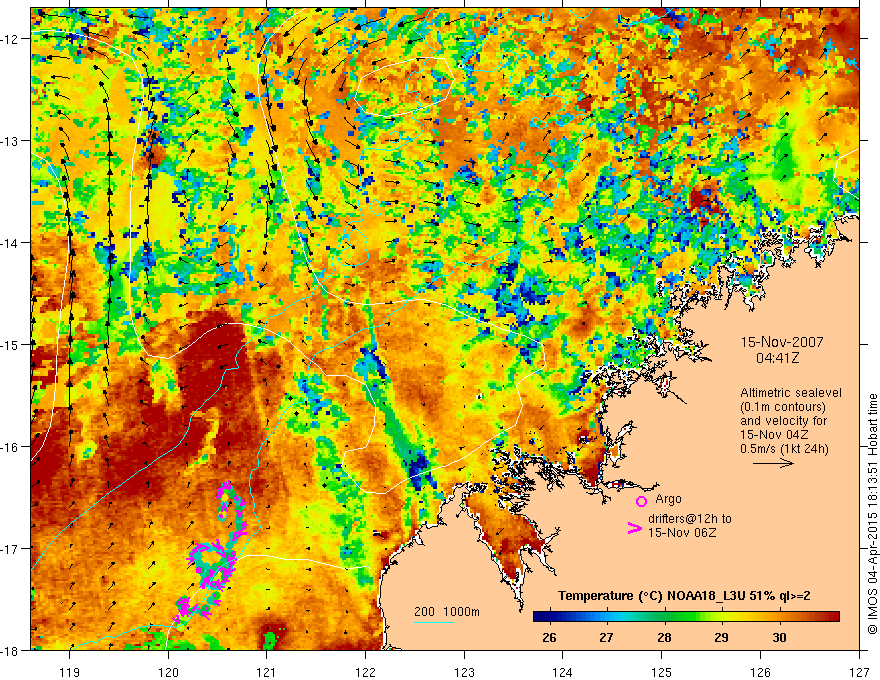Click the dark red end of the colorbar
Screen dimensions: 880x680
point(833,617)
